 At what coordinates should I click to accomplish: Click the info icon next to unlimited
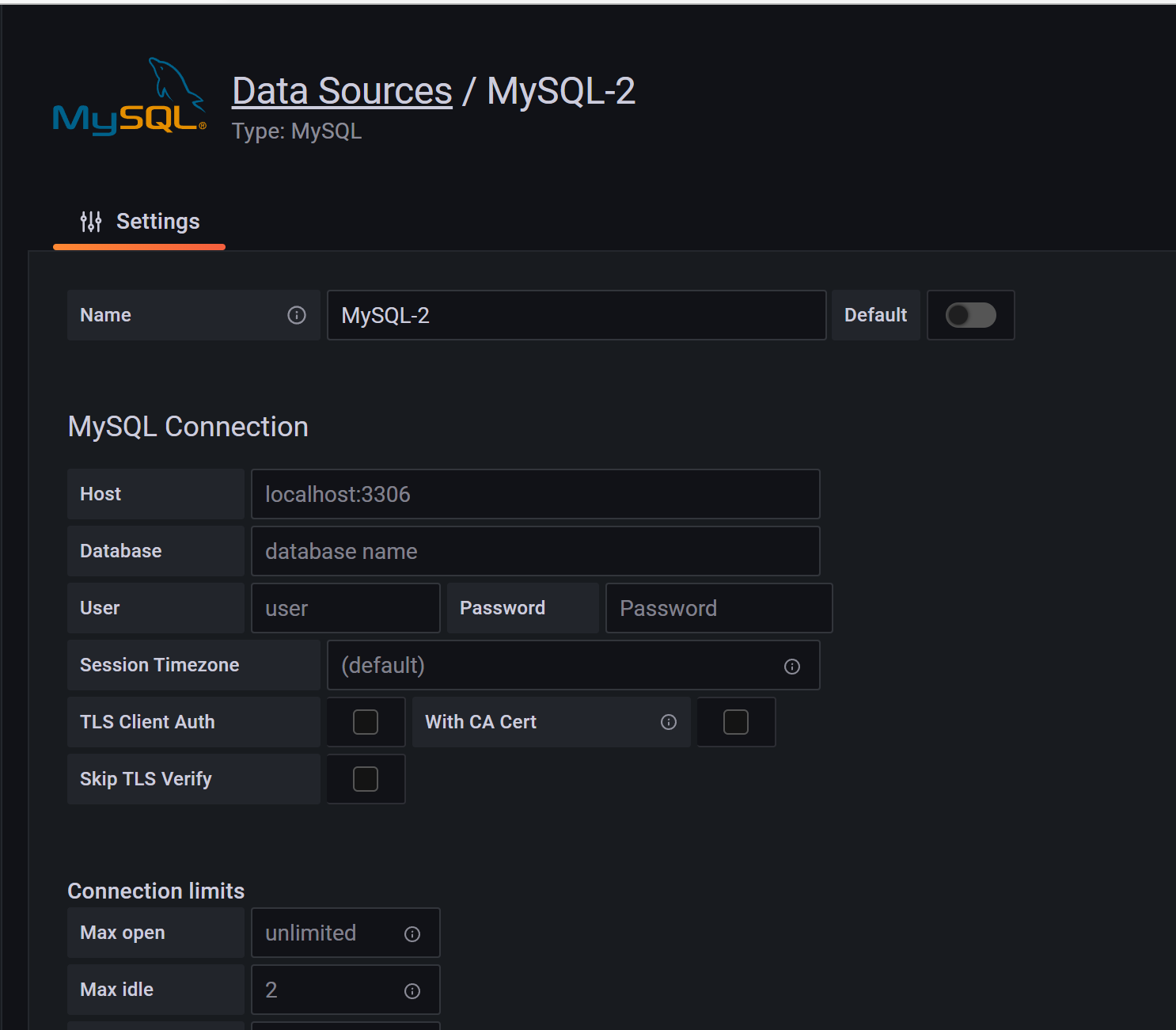coord(412,933)
